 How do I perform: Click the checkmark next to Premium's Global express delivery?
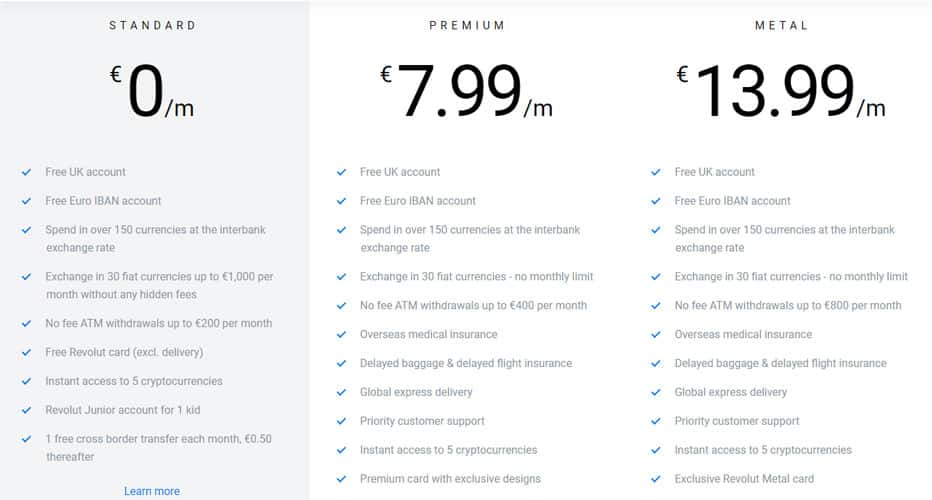coord(341,392)
